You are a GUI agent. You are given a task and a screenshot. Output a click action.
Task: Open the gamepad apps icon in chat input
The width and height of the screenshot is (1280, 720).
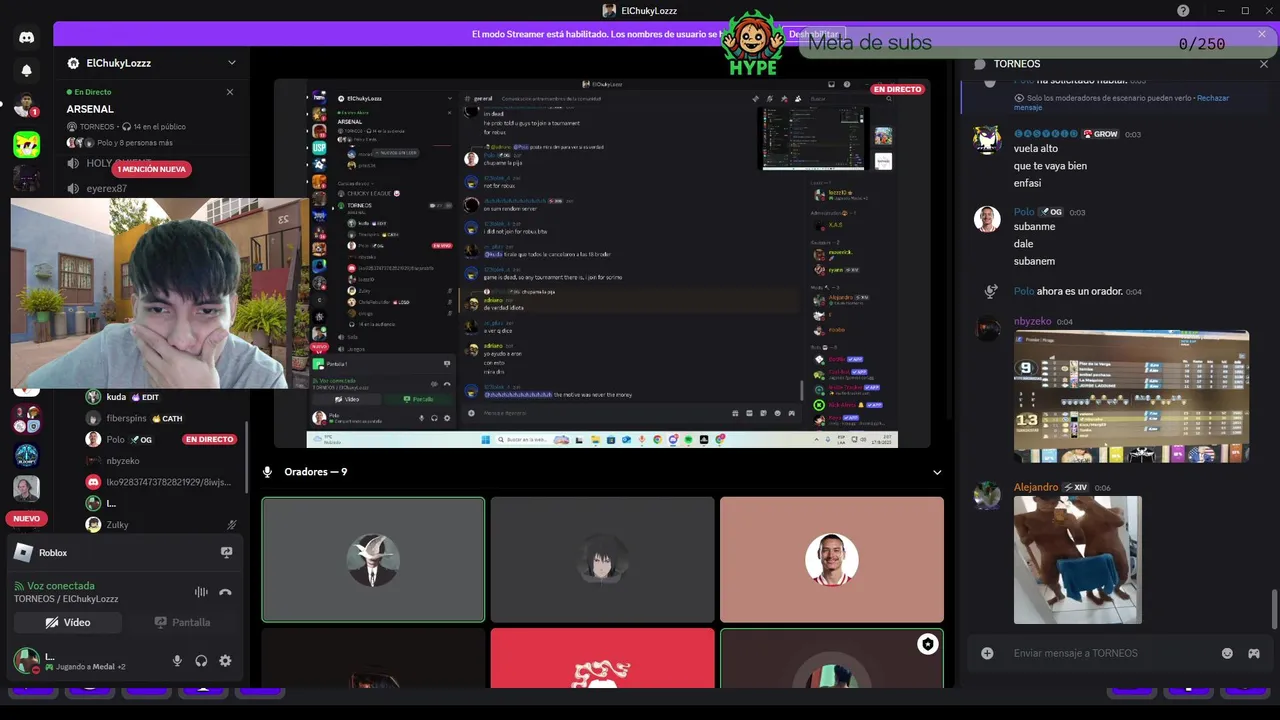tap(1253, 653)
